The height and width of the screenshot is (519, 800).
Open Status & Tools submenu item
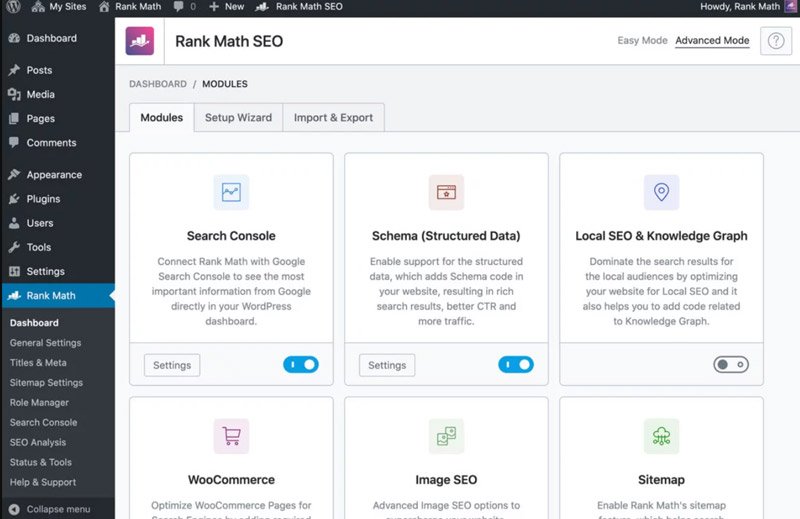pos(40,462)
